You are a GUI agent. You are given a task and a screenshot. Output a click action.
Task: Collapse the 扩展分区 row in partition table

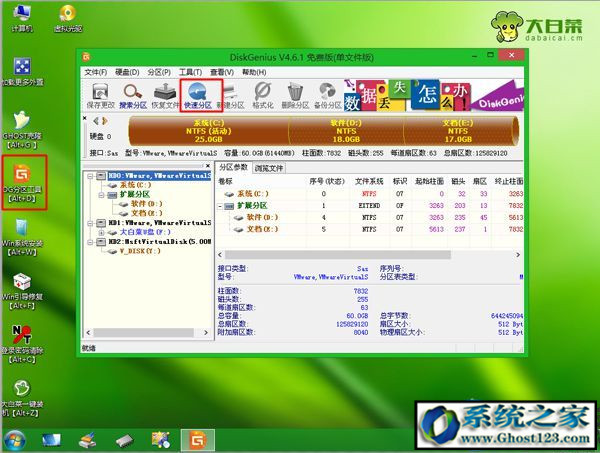point(220,206)
